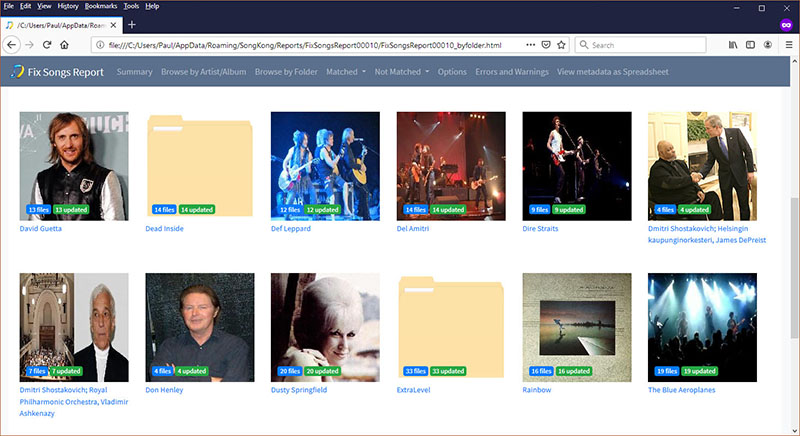Click the browser Search box
800x436 pixels.
640,45
